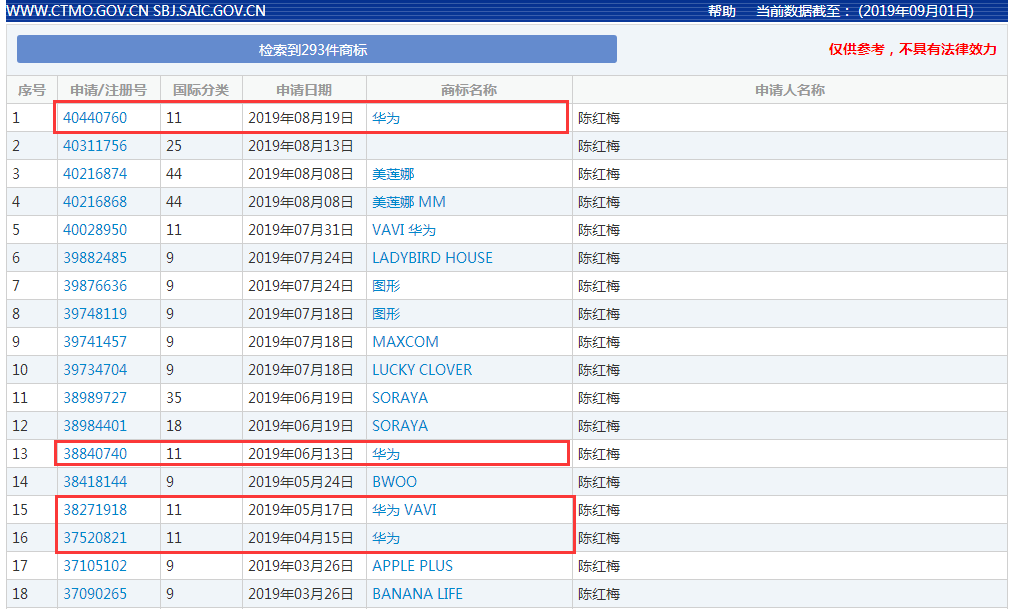1011x609 pixels.
Task: Open registration number 40311756
Action: (x=95, y=146)
